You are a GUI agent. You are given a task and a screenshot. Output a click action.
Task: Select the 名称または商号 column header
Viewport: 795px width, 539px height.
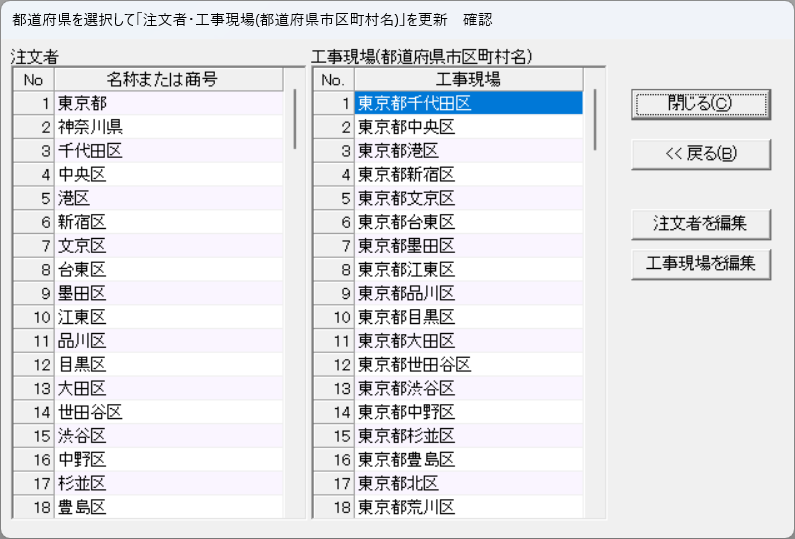click(x=168, y=80)
